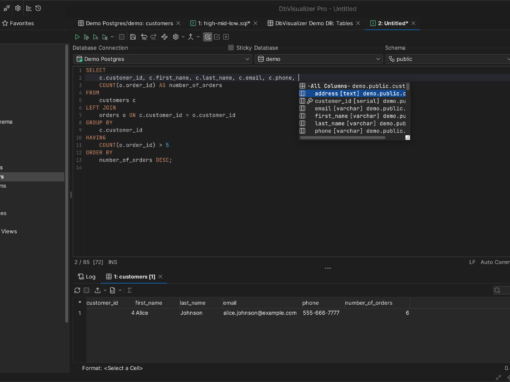Sort by the number_of_orders column header
The image size is (510, 382).
coord(376,303)
